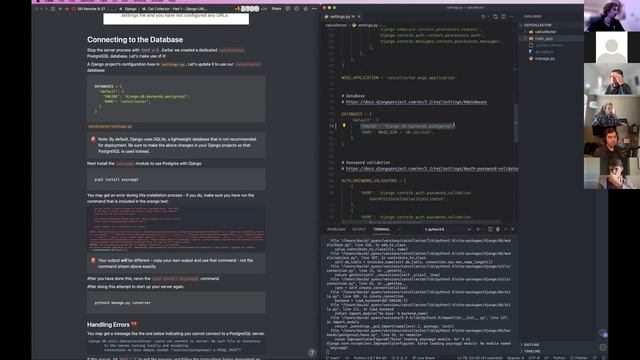Maximize the panel with chevron icon

coord(505,229)
